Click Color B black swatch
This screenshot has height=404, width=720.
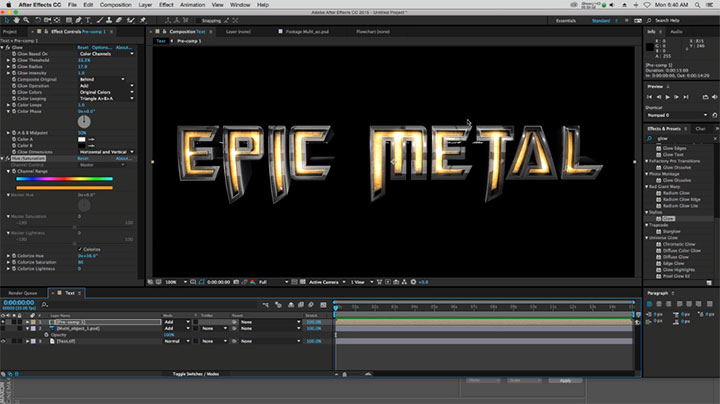82,146
